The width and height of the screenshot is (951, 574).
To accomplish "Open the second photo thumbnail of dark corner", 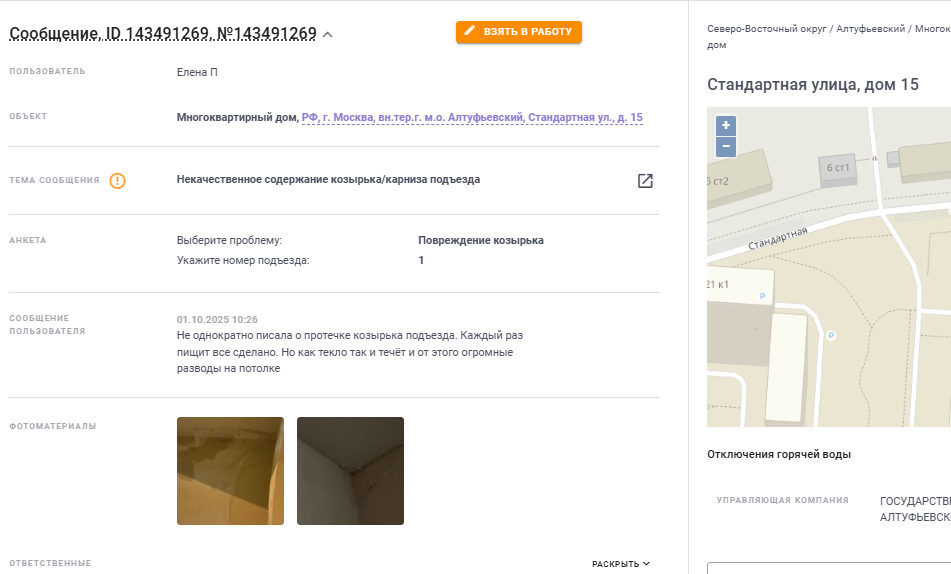I will click(x=351, y=471).
